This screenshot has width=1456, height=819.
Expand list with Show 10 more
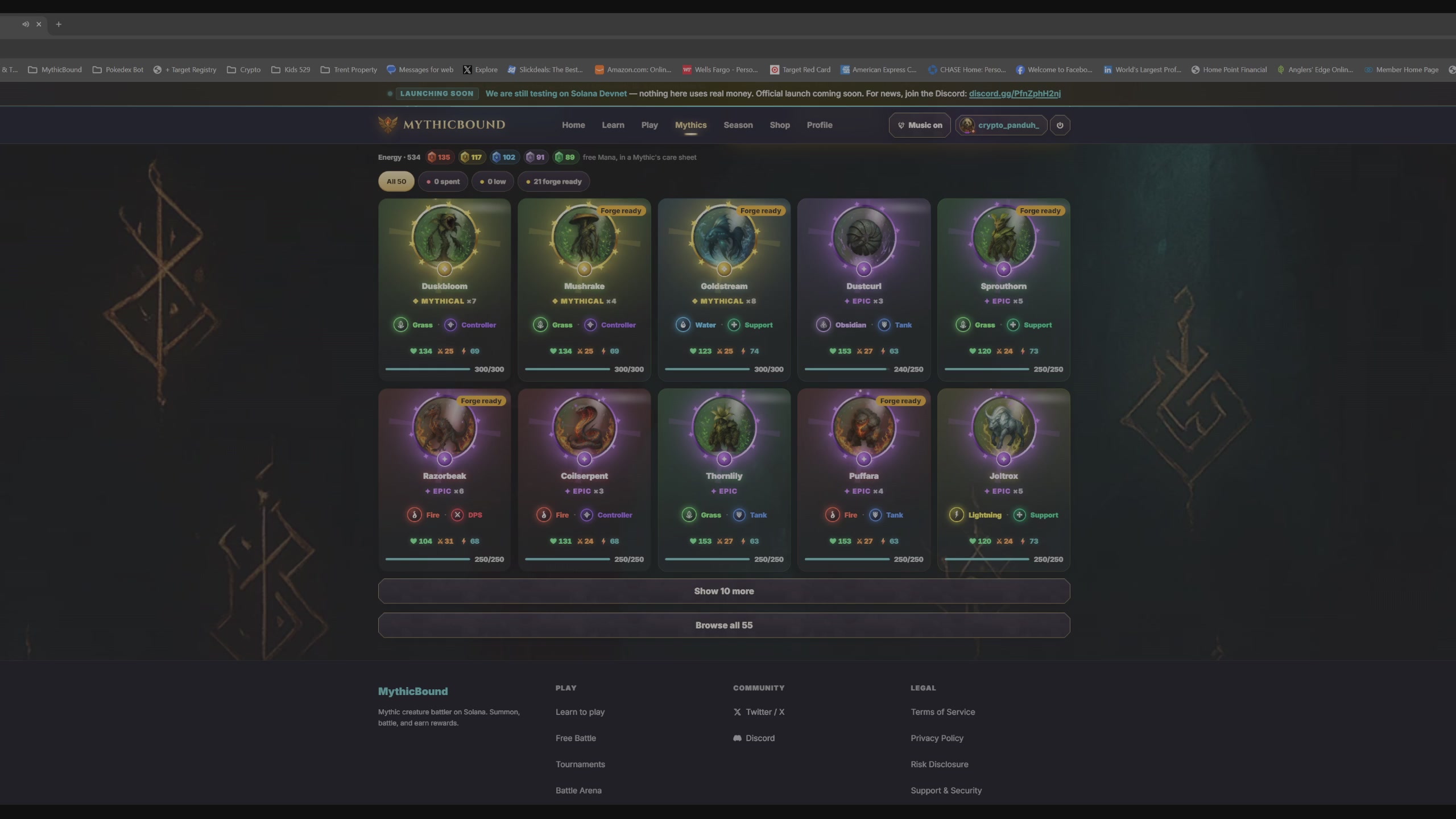(724, 591)
